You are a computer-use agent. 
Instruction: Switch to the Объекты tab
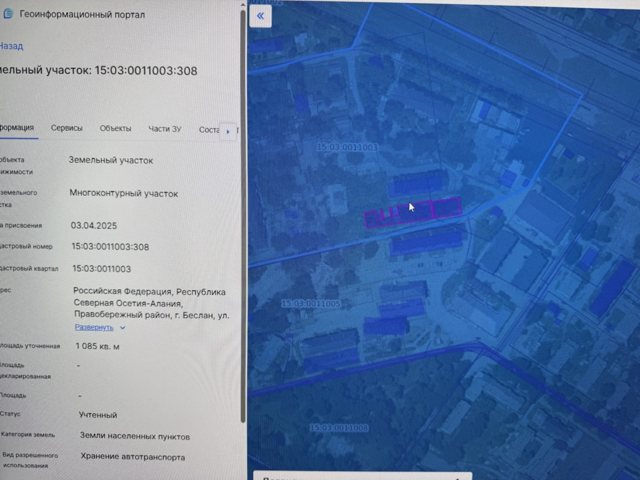[116, 129]
